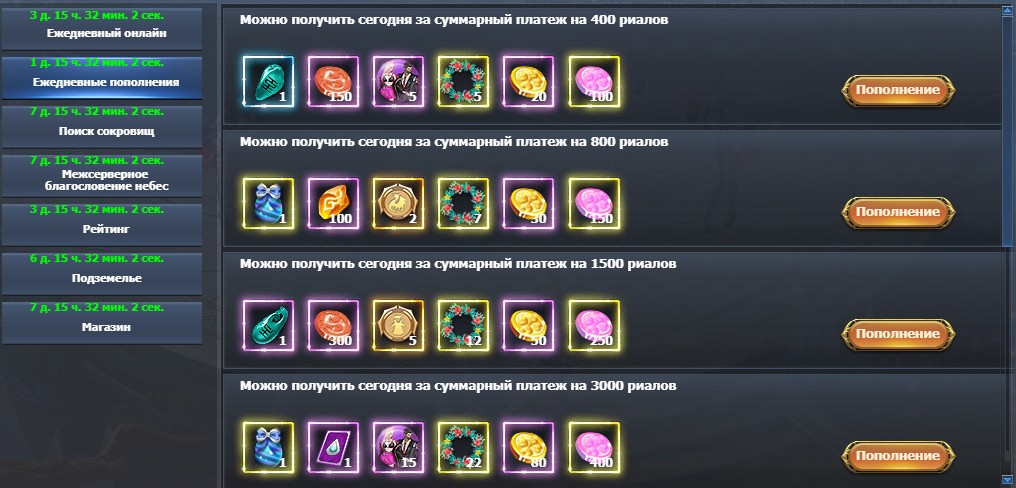
Task: Select the pink coin reward with quantity 250
Action: point(594,325)
